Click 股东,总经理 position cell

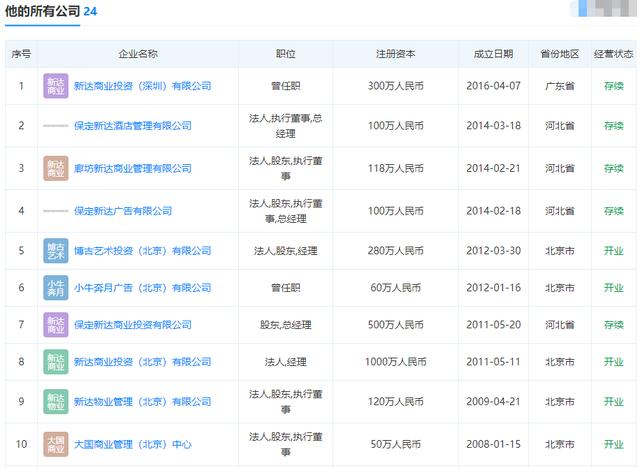point(286,325)
